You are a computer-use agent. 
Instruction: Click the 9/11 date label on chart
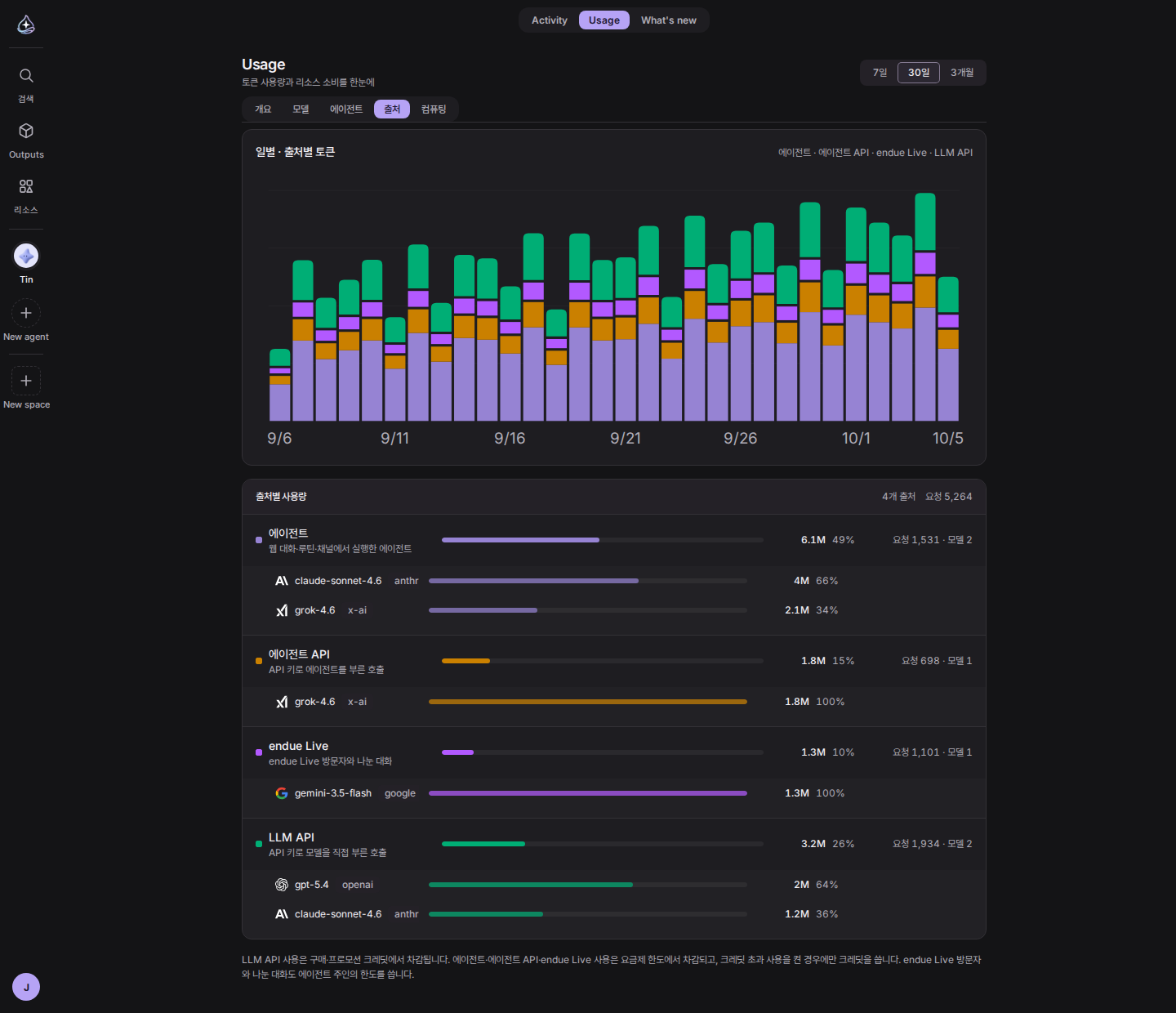click(x=395, y=439)
